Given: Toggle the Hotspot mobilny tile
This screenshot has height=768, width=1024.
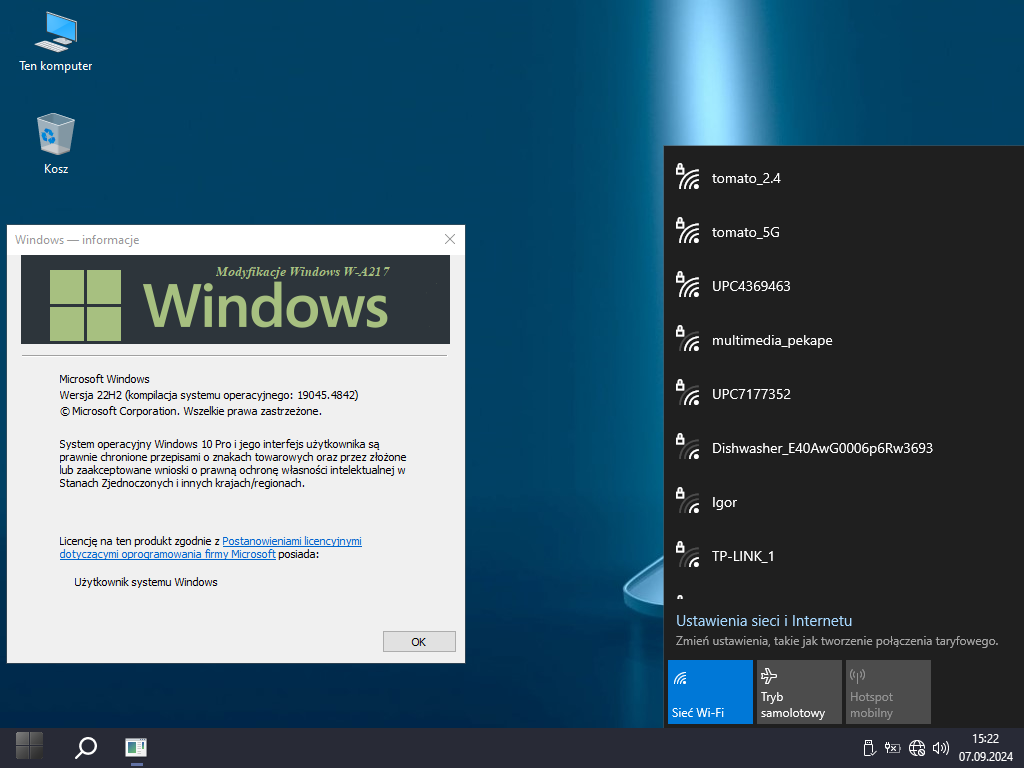Looking at the screenshot, I should coord(888,692).
